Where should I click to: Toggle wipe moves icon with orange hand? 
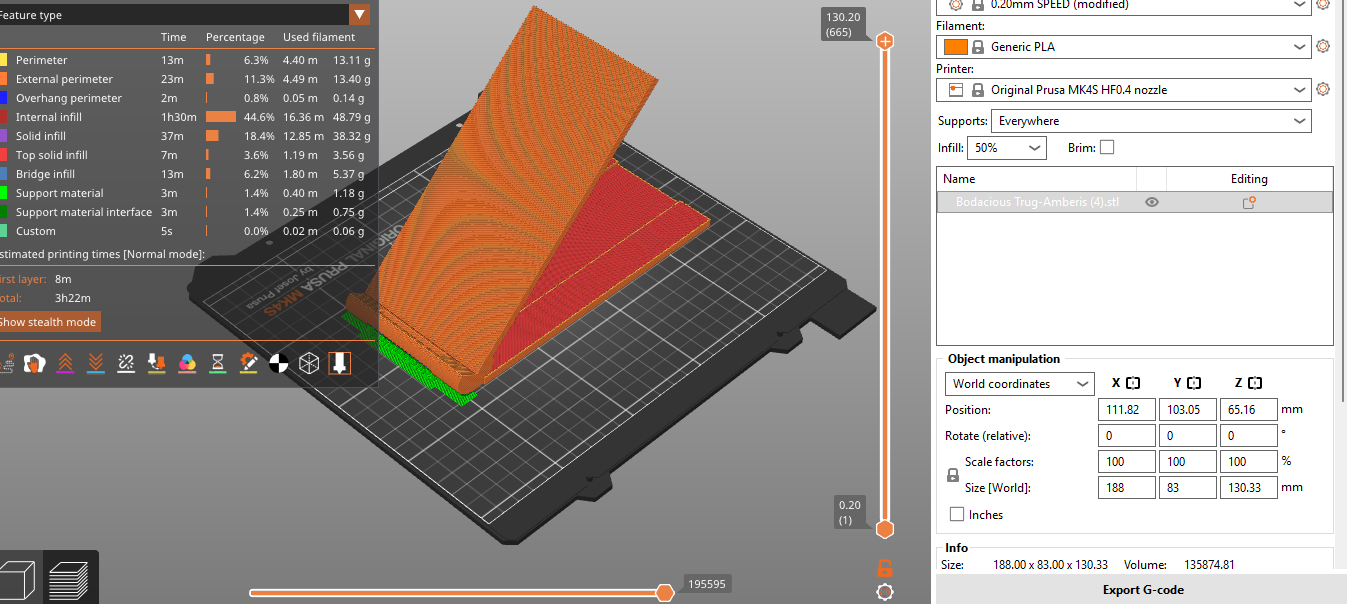click(35, 363)
